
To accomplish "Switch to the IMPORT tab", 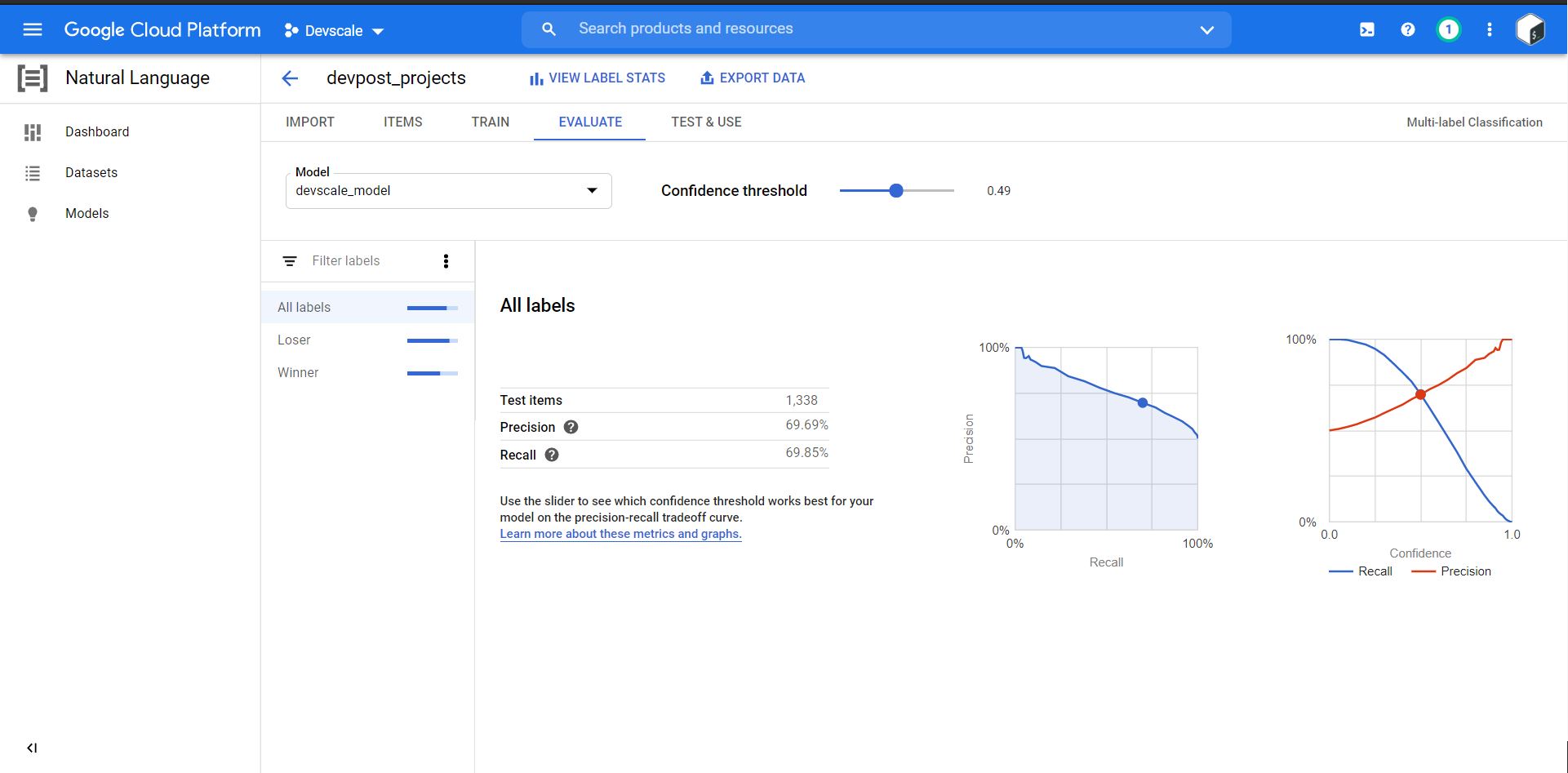I will [x=310, y=122].
